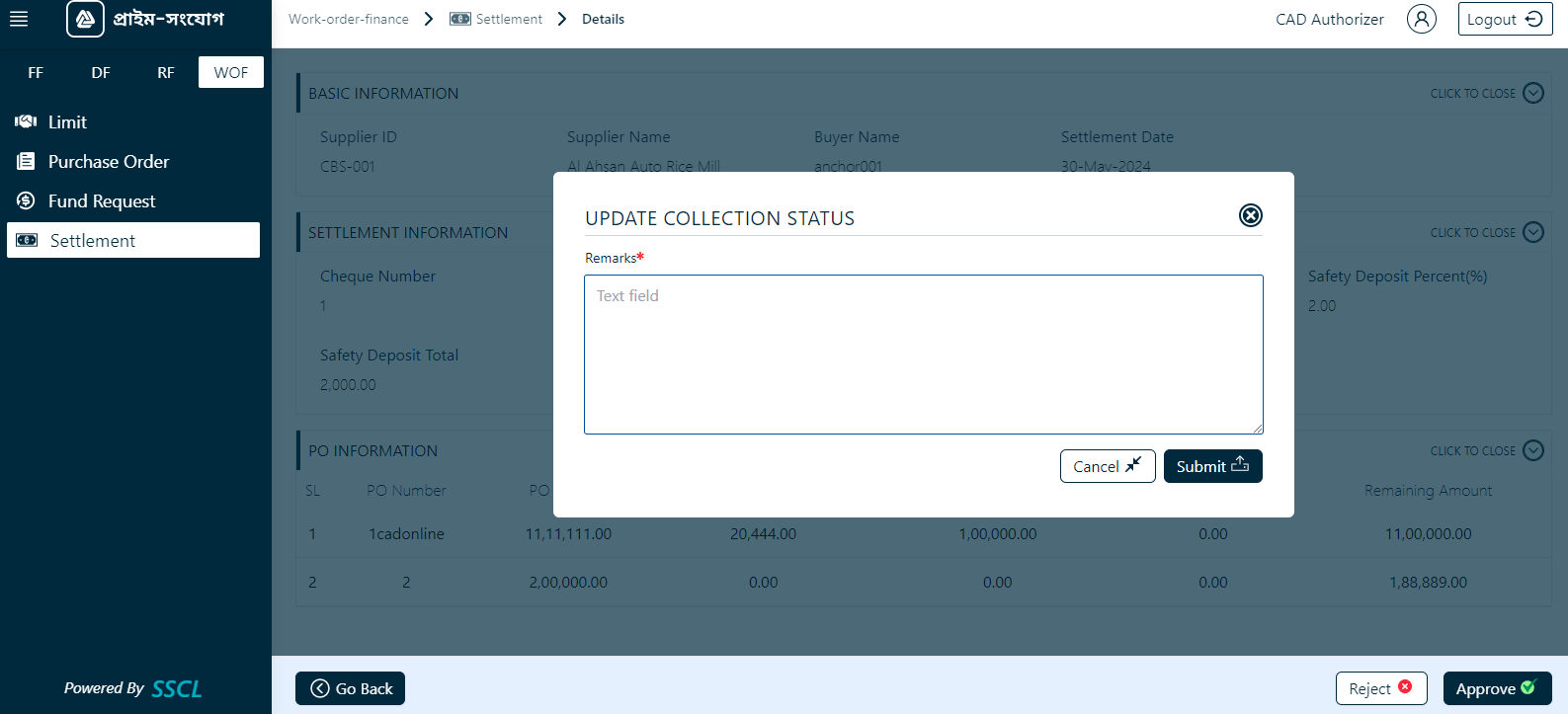Screen dimensions: 1568x714
Task: Focus the Remarks text field
Action: click(x=924, y=355)
